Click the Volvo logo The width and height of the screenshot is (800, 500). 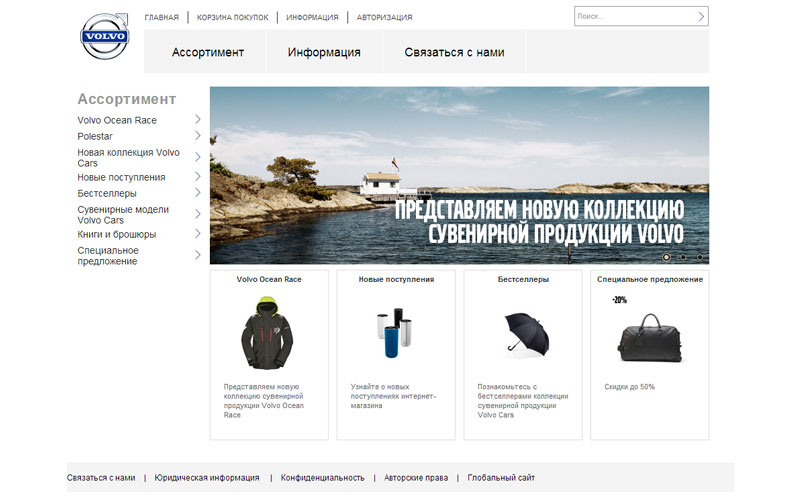(105, 36)
